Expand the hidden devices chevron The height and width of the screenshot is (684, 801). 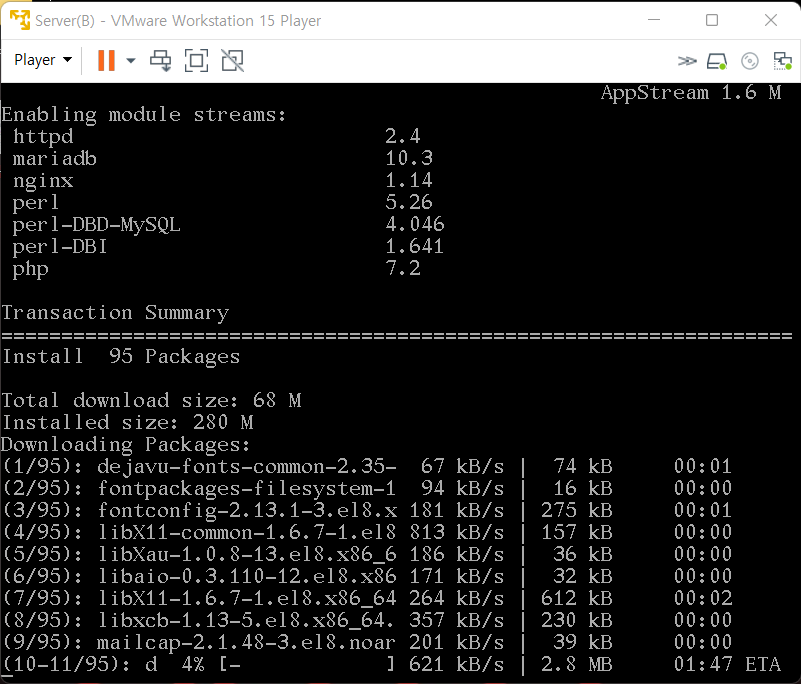[x=687, y=61]
